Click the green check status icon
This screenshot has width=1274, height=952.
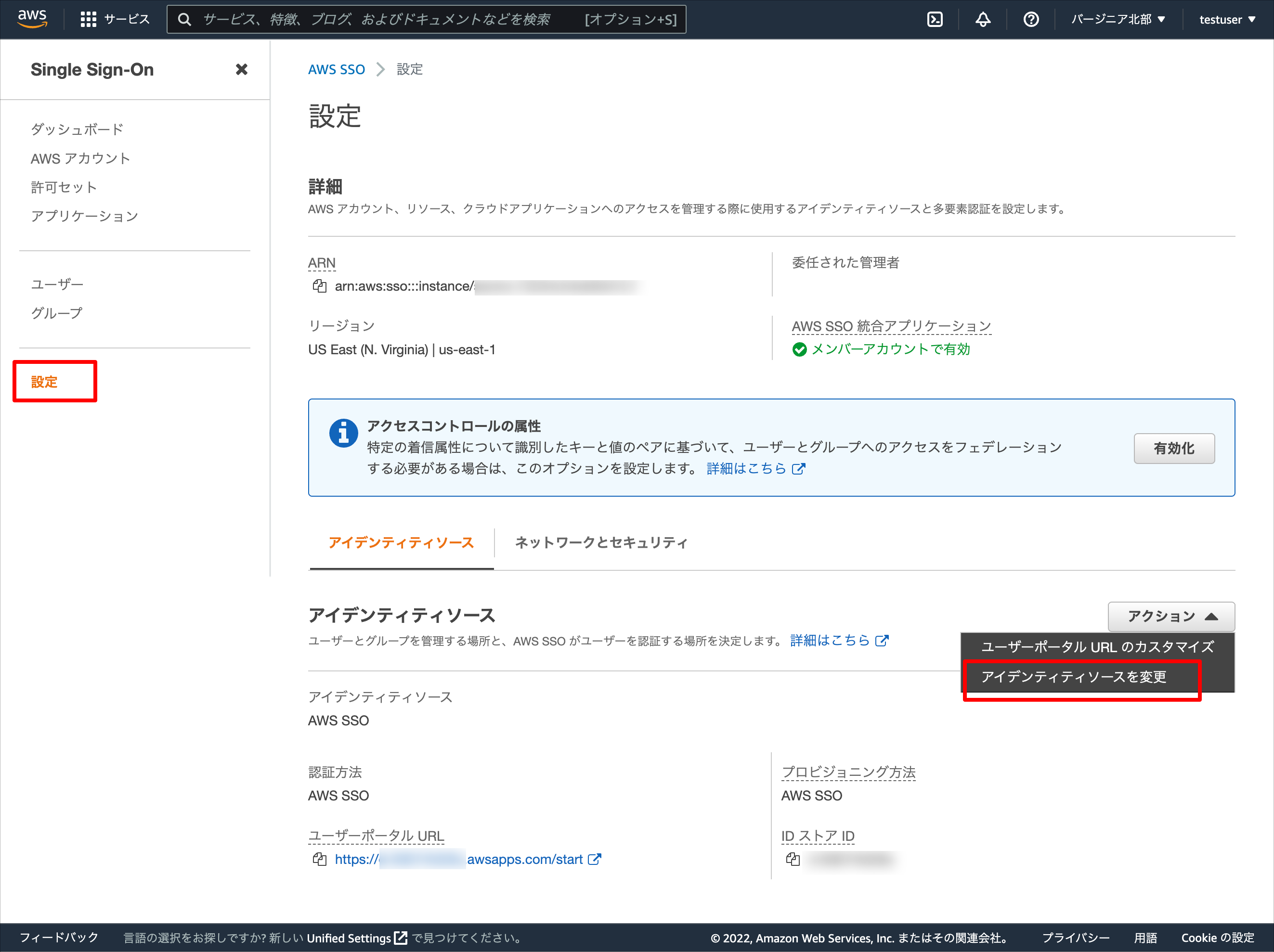tap(799, 349)
